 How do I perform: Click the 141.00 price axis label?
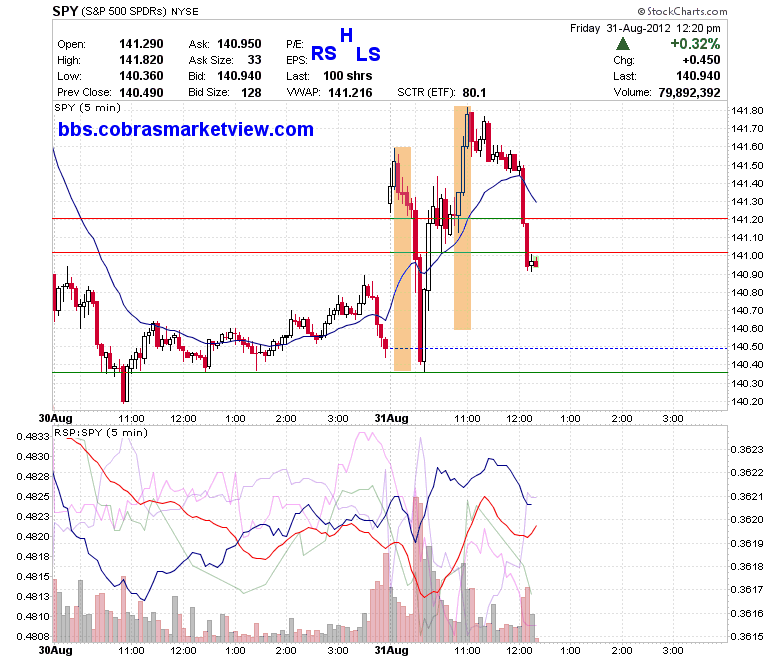point(747,255)
